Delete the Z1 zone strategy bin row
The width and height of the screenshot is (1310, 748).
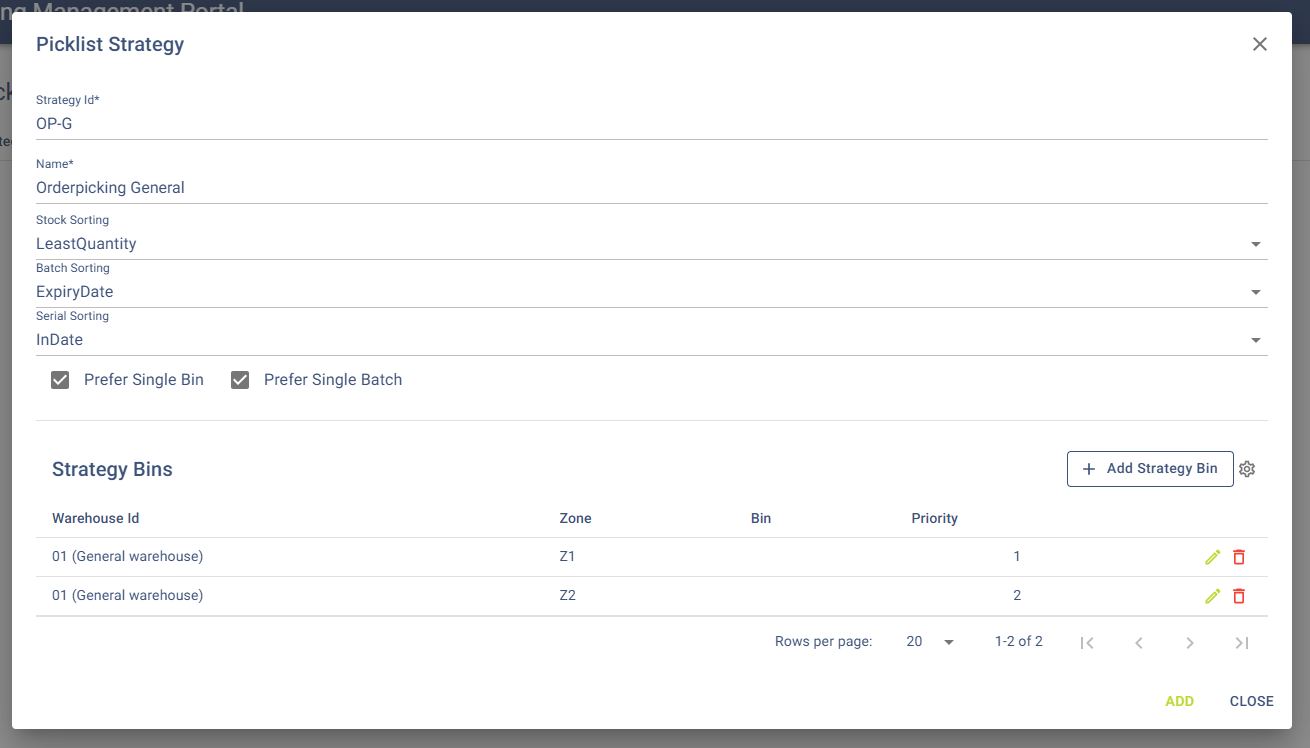click(x=1239, y=557)
